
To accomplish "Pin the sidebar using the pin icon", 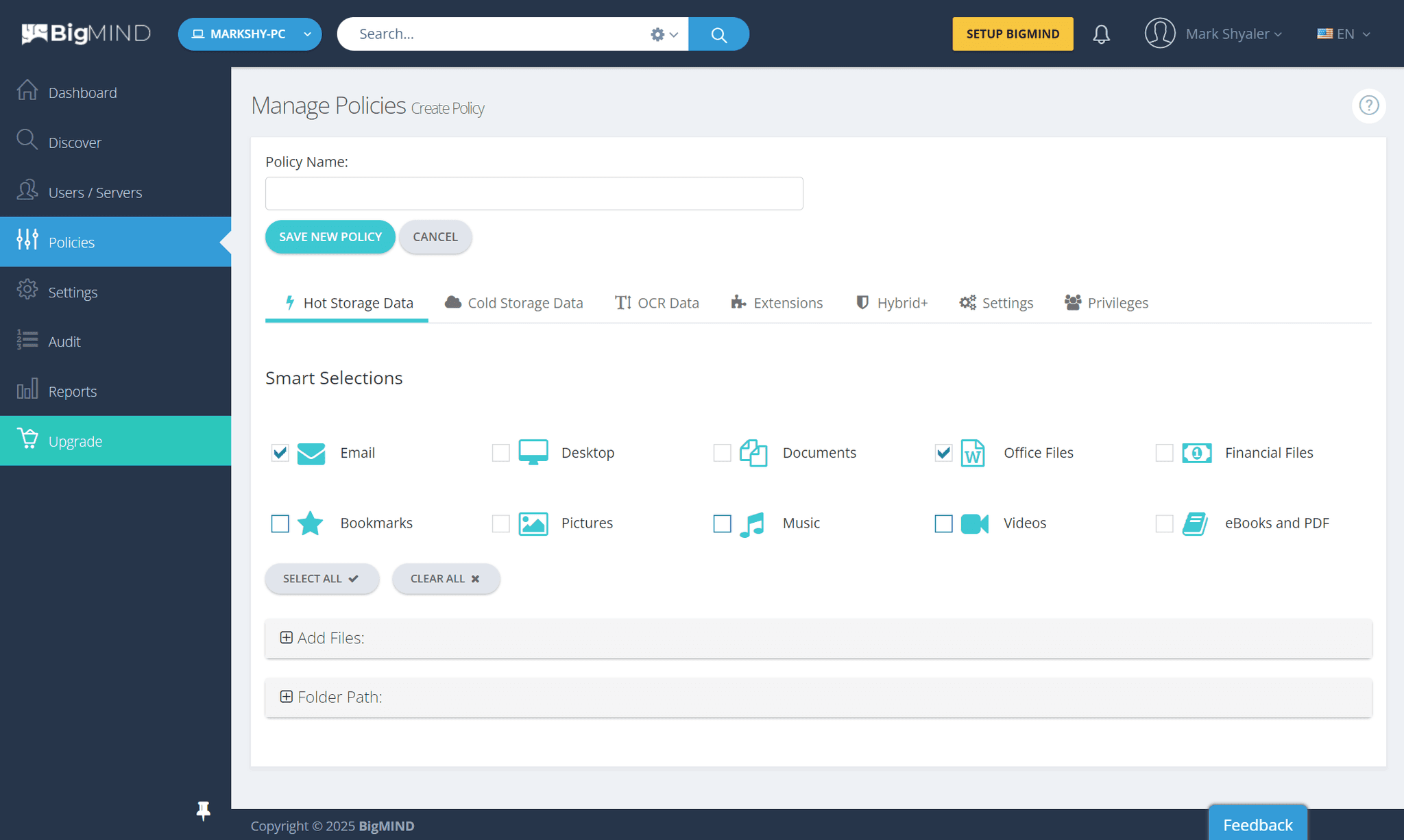I will (x=203, y=811).
